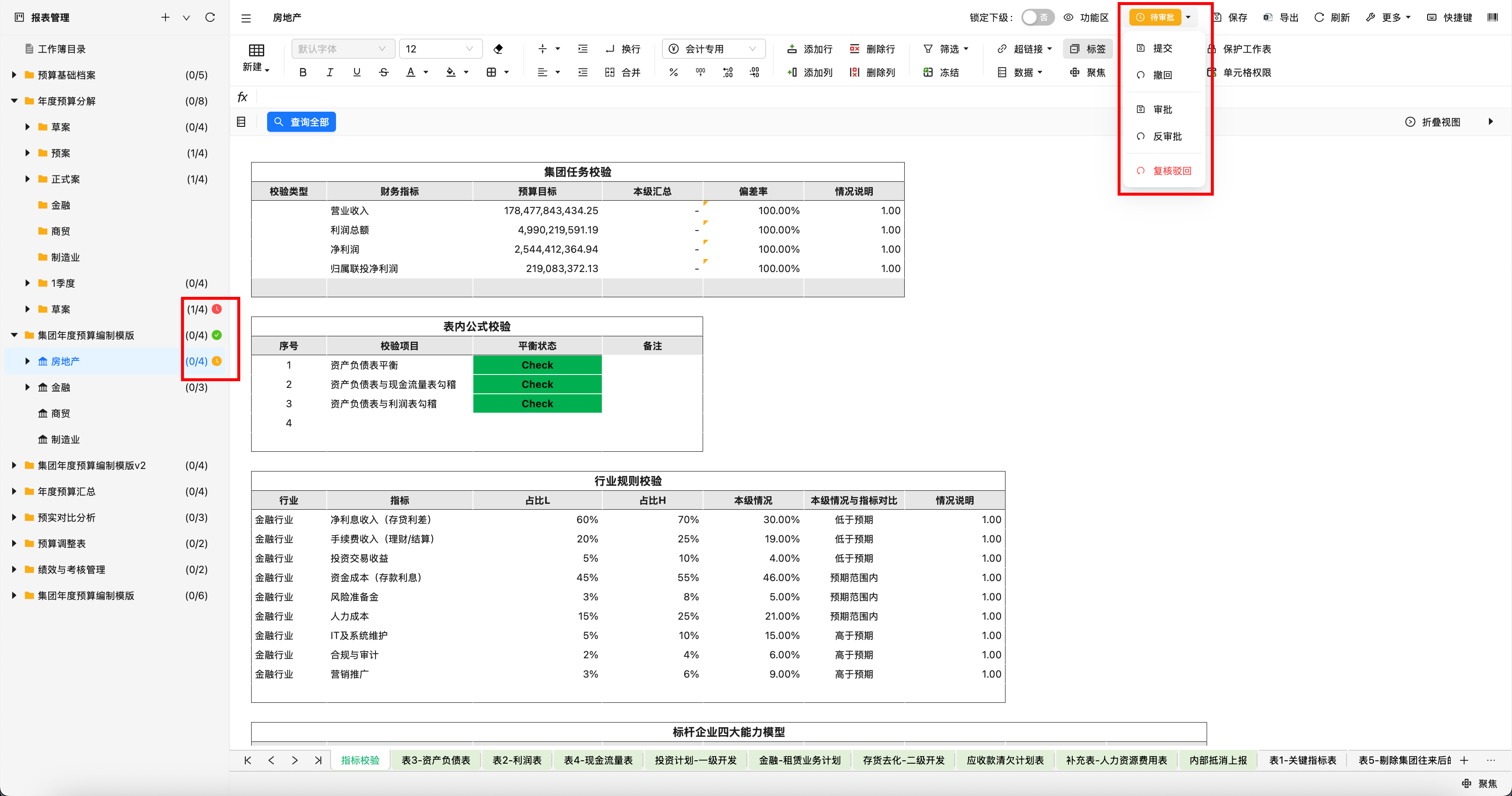
Task: Expand the 预算基础档案 folder
Action: (14, 75)
